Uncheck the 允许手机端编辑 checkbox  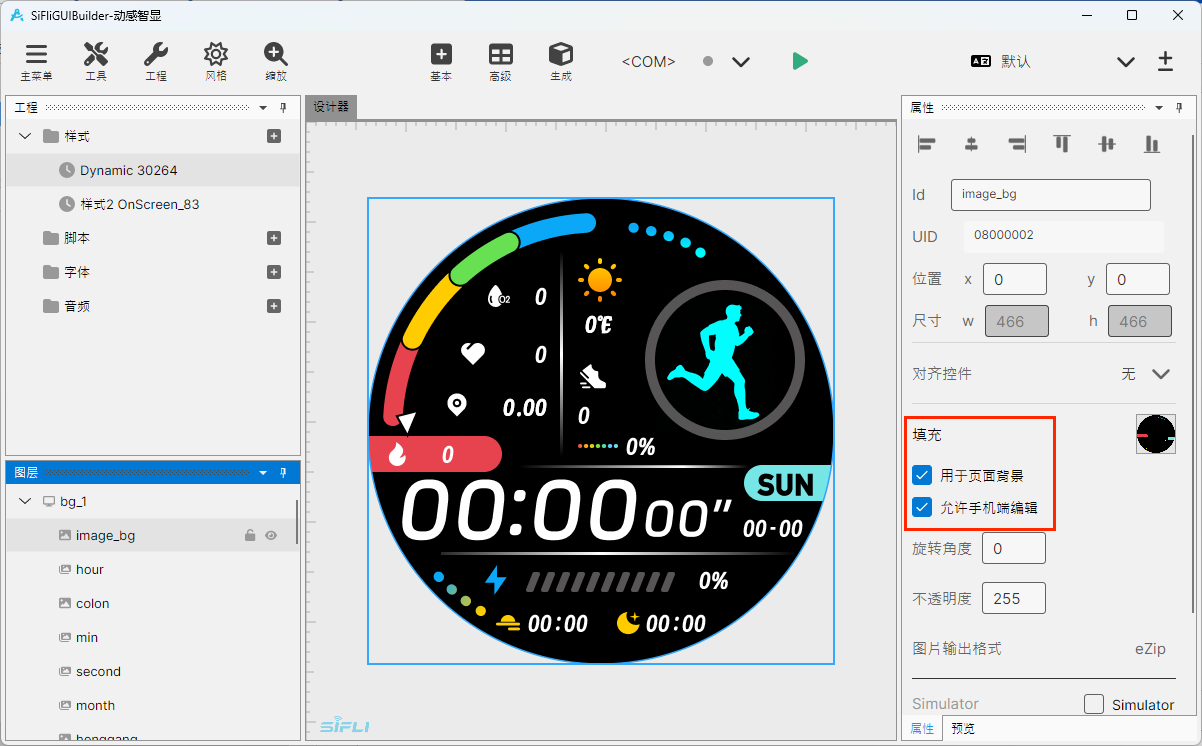pyautogui.click(x=922, y=507)
